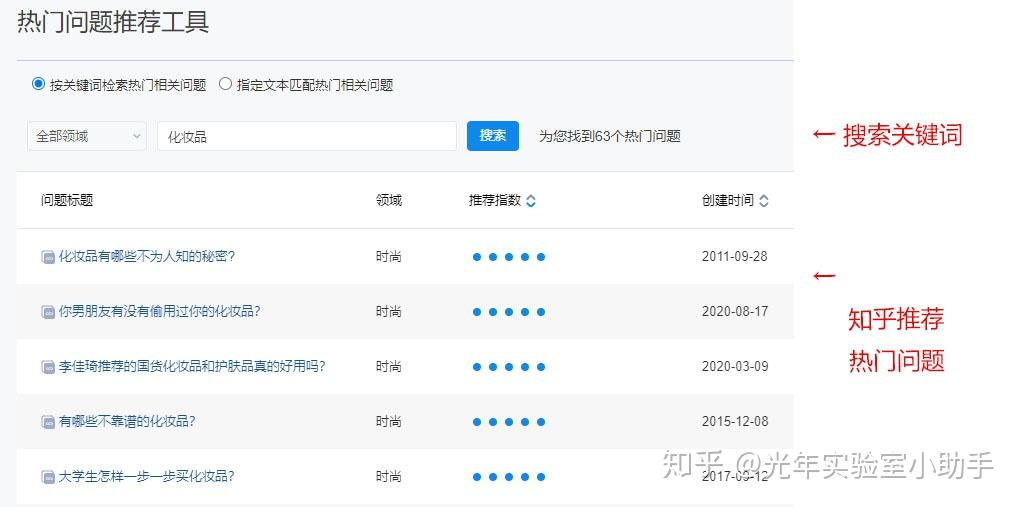Image resolution: width=1020 pixels, height=507 pixels.
Task: Select radio 指定文本匹配热门相关问题
Action: point(225,84)
